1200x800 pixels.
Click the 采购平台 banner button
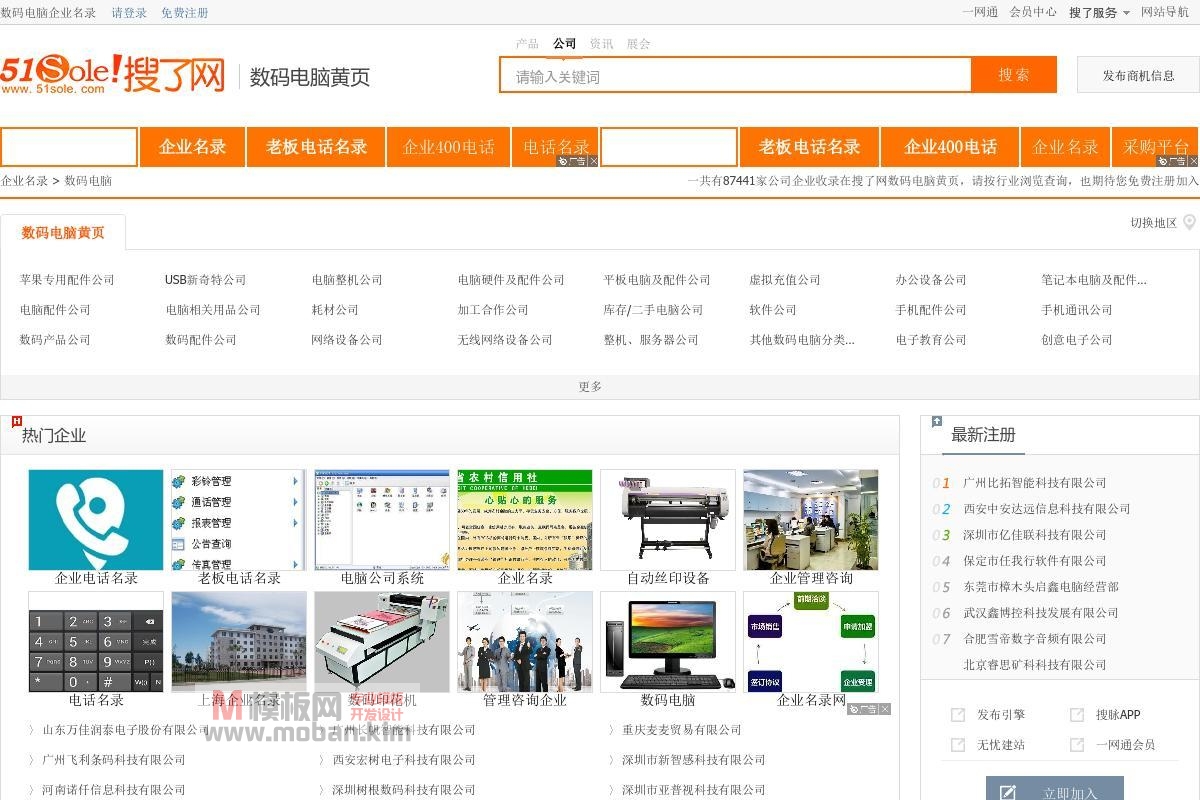click(1156, 147)
